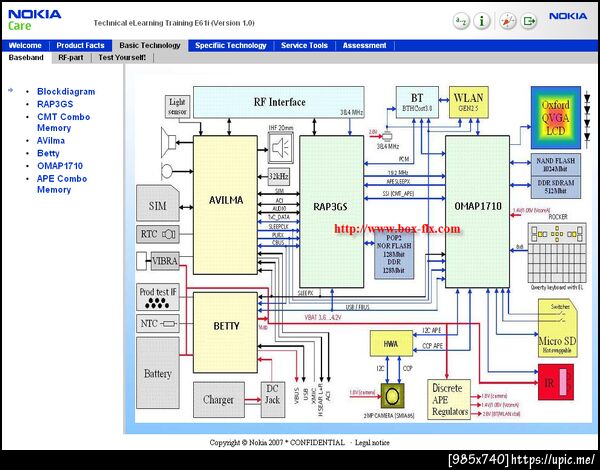This screenshot has width=600, height=470.
Task: Click the VIBRA block
Action: click(x=165, y=261)
